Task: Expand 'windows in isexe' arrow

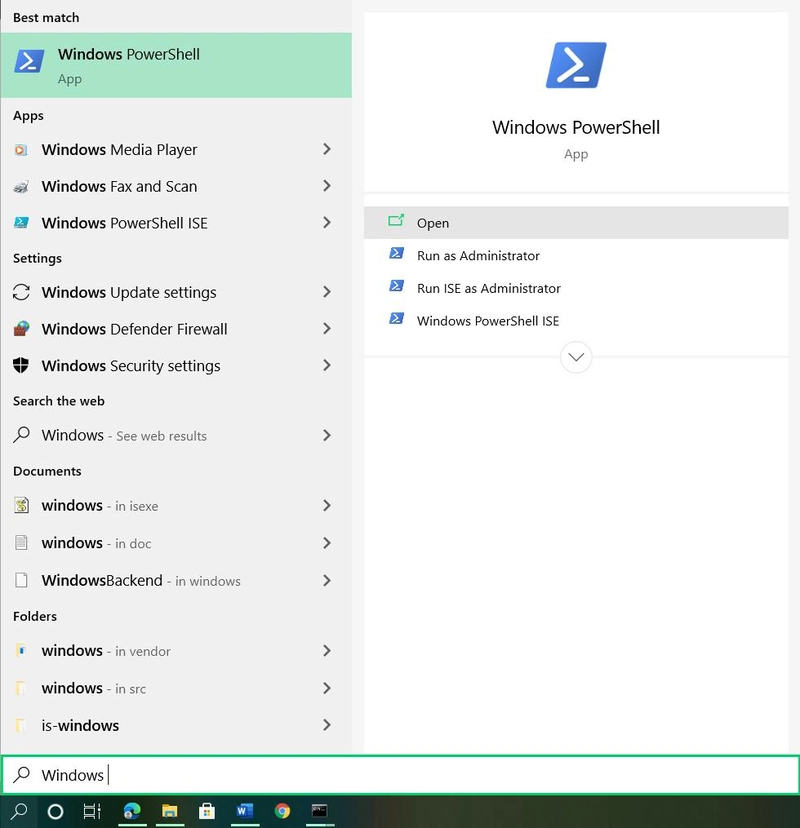Action: coord(327,505)
